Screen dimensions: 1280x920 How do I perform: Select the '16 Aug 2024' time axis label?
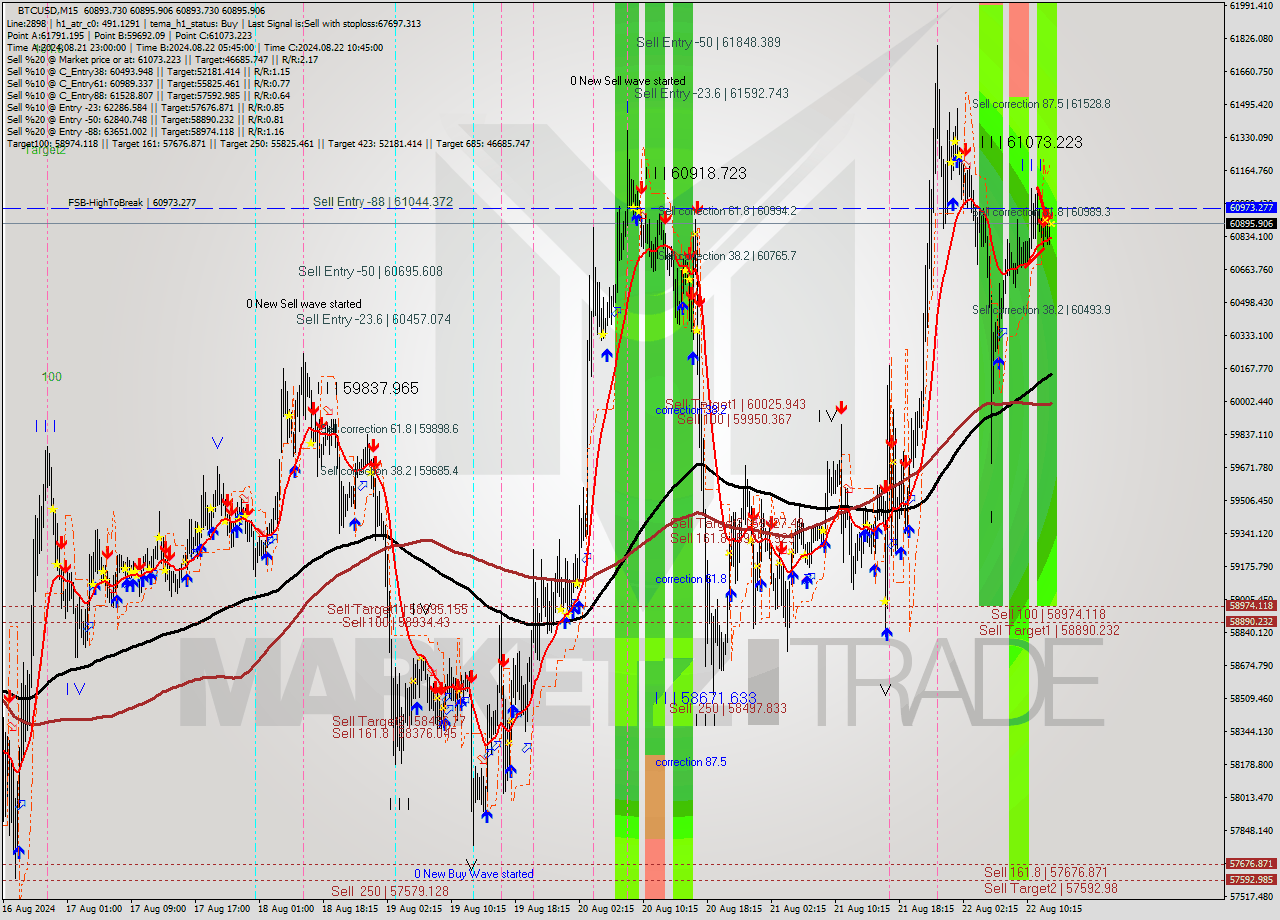click(28, 909)
